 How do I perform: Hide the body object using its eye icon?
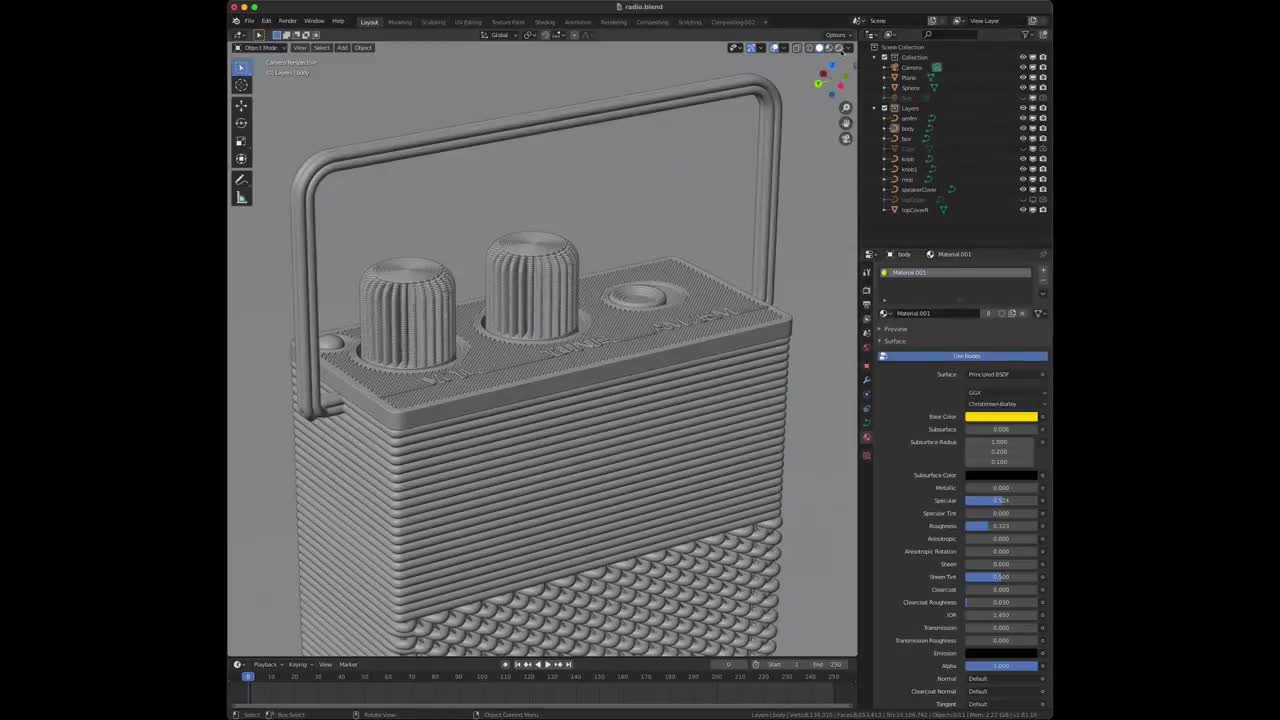click(1022, 129)
